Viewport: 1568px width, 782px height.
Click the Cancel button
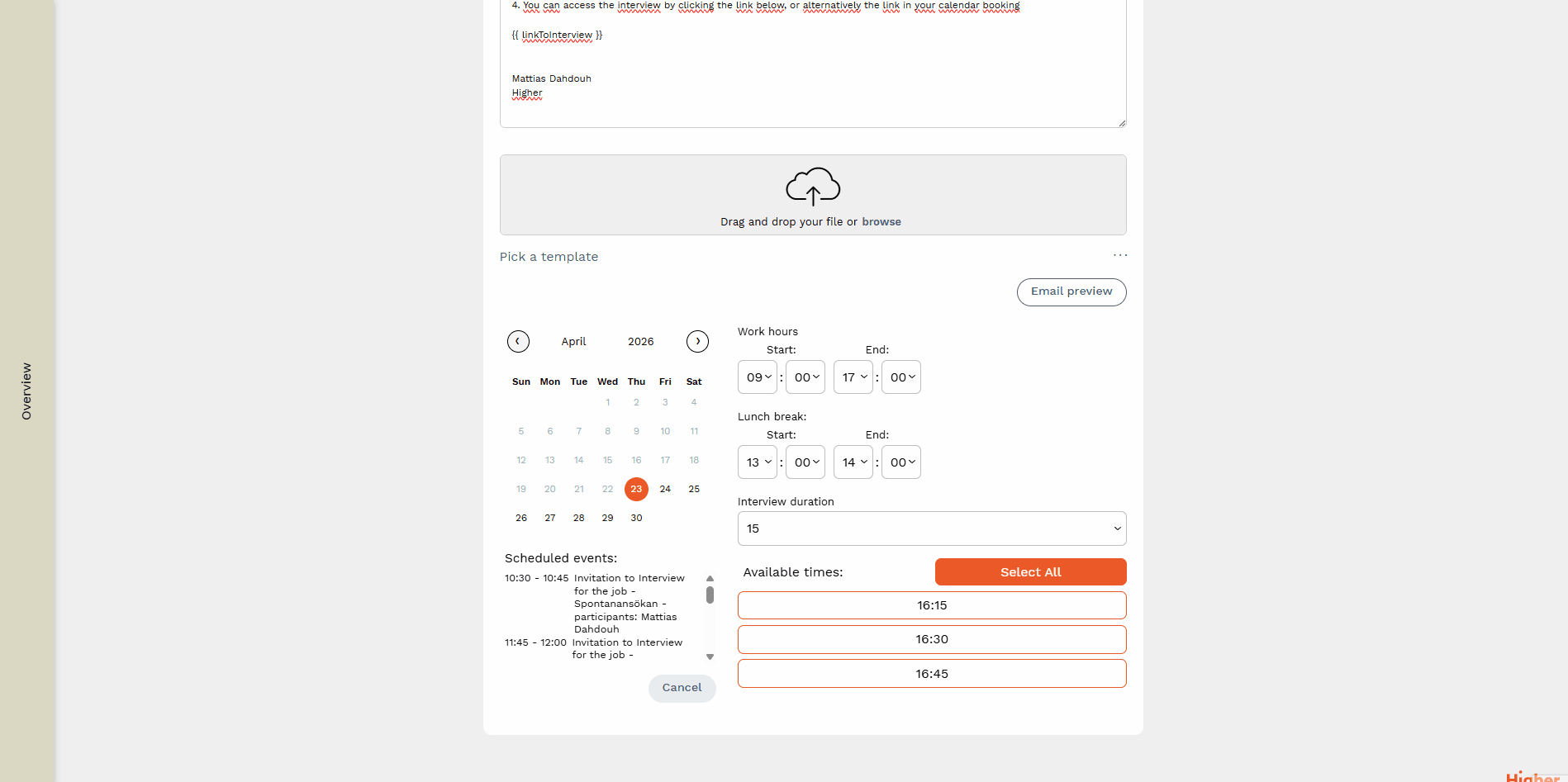(682, 688)
